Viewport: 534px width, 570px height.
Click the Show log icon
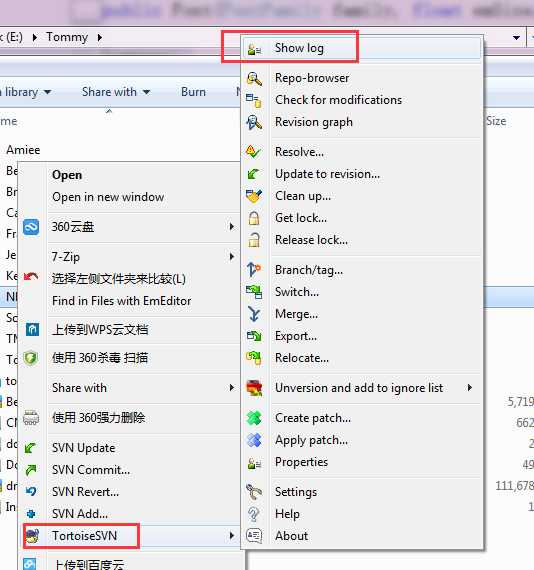point(254,49)
